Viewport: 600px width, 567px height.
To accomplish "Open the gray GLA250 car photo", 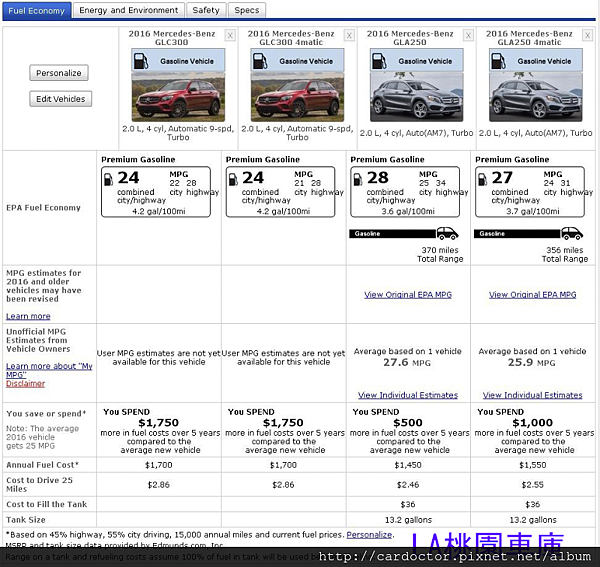I will 417,97.
